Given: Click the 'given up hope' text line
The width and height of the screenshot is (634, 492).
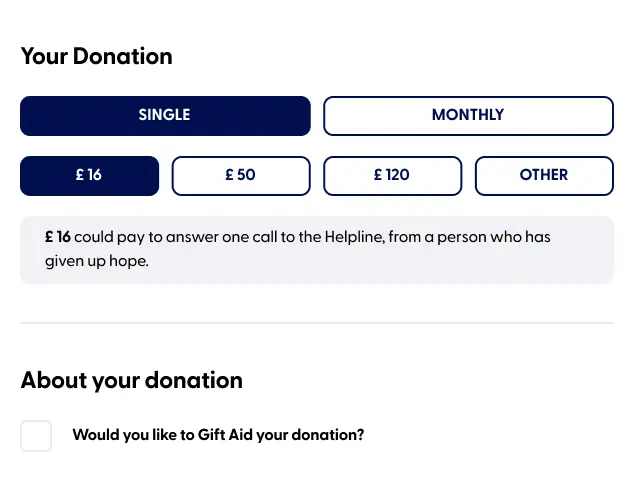Looking at the screenshot, I should click(96, 262).
